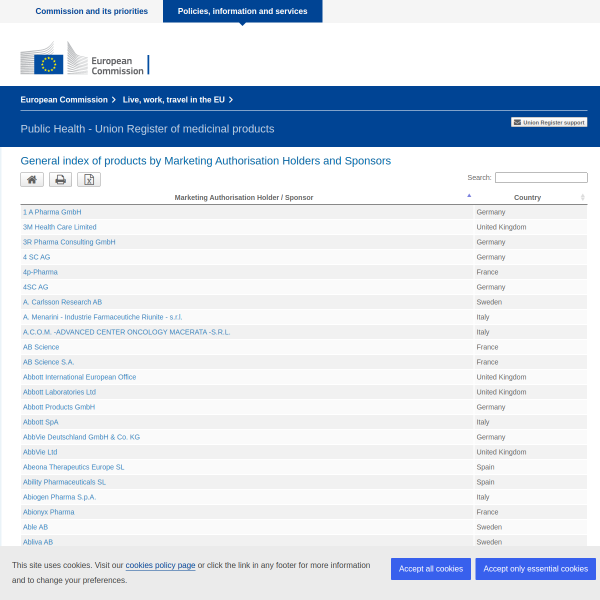Accept only essential cookies

click(535, 569)
